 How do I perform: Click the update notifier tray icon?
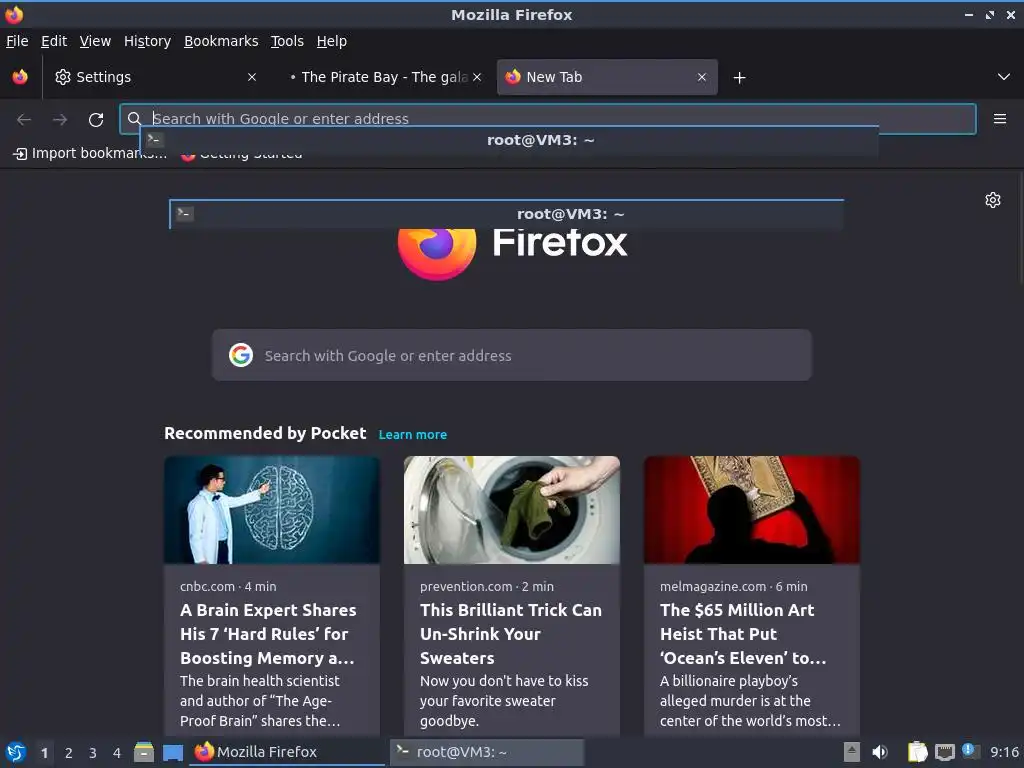pos(970,751)
